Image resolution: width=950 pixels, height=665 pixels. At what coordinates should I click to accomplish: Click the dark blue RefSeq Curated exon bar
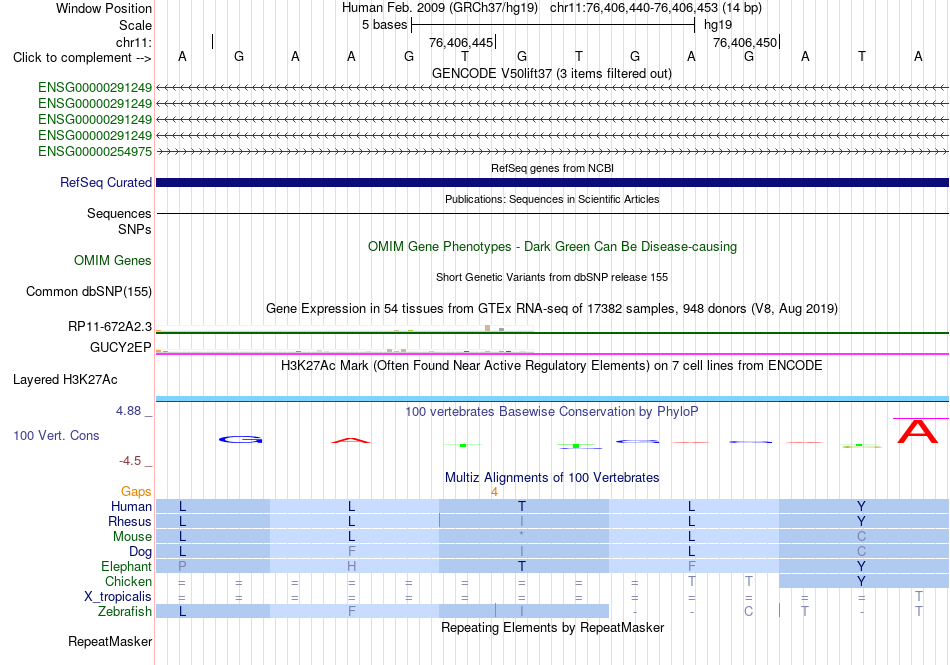pyautogui.click(x=552, y=182)
